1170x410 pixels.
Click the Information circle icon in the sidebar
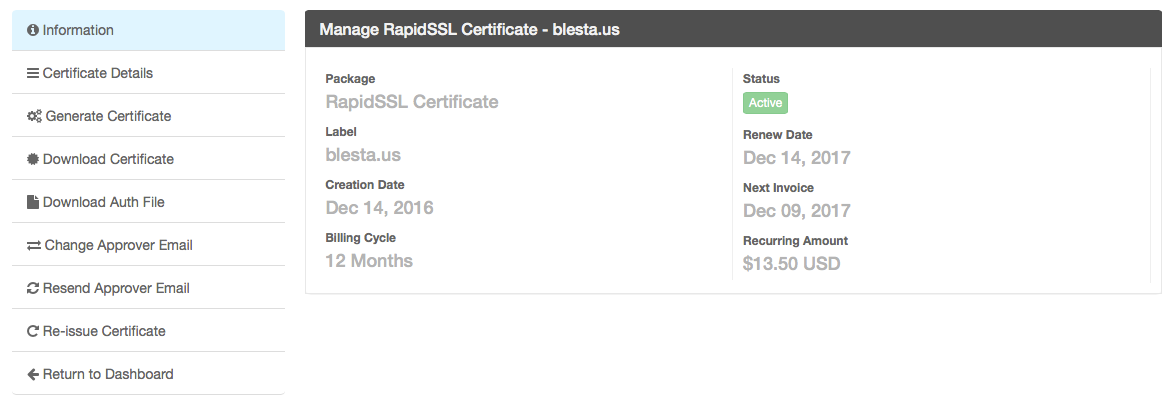click(x=33, y=31)
